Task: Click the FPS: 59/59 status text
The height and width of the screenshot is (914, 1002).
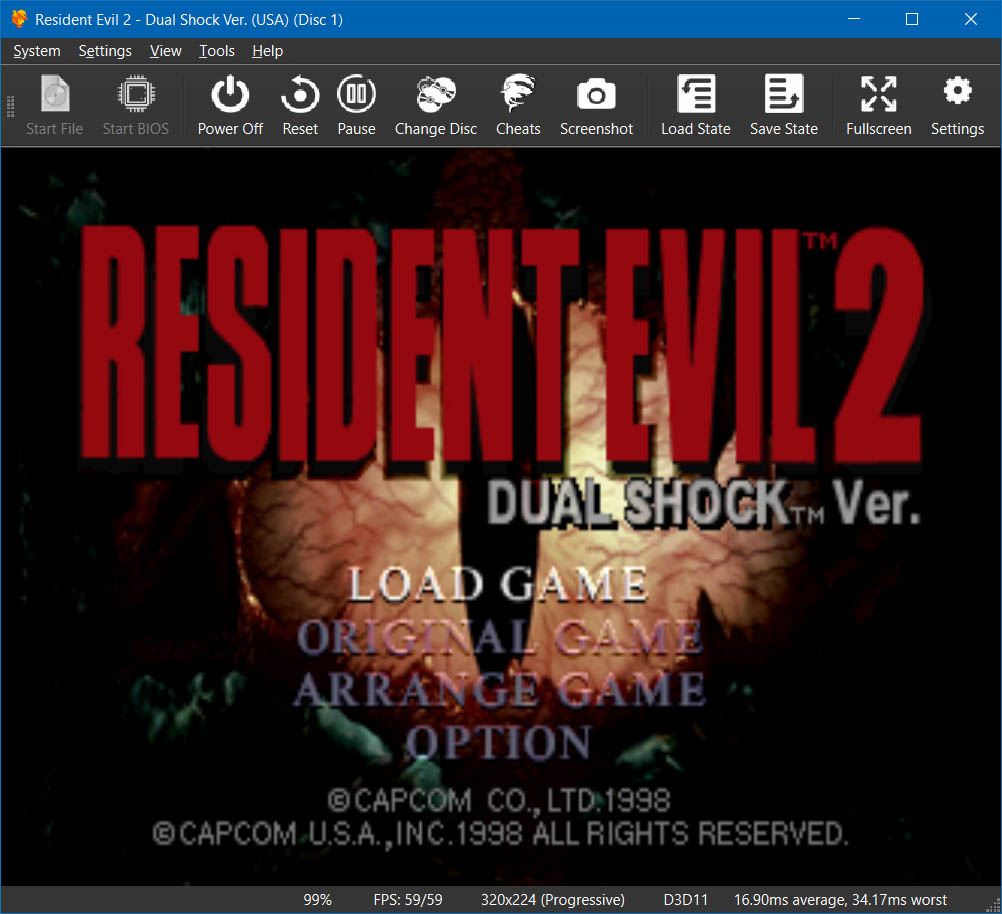Action: (x=408, y=900)
